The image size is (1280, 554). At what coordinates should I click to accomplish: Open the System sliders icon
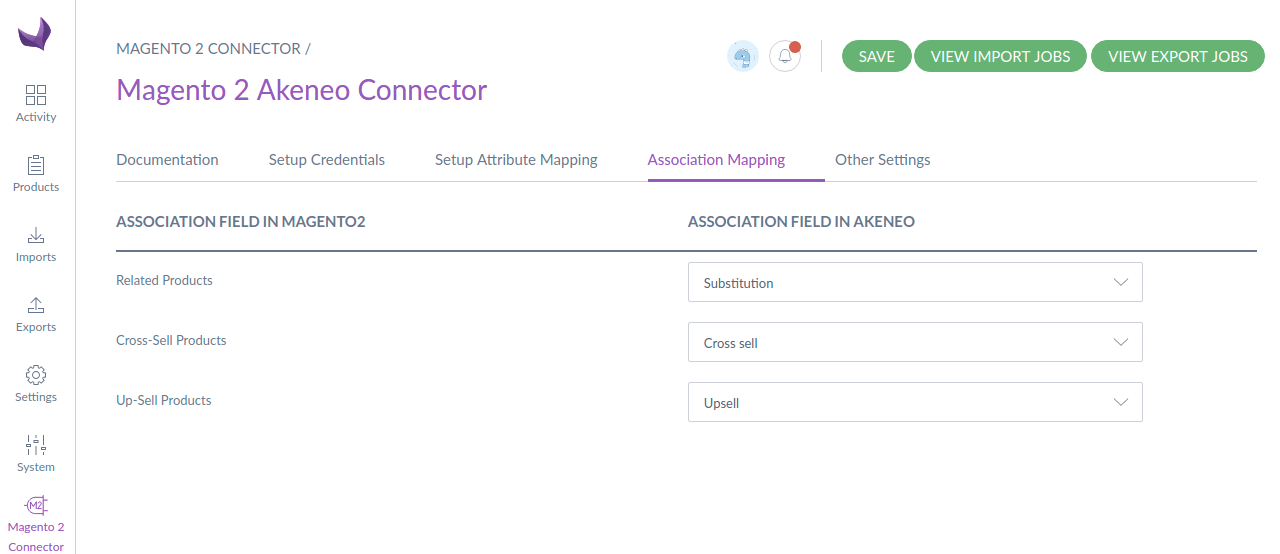click(36, 446)
